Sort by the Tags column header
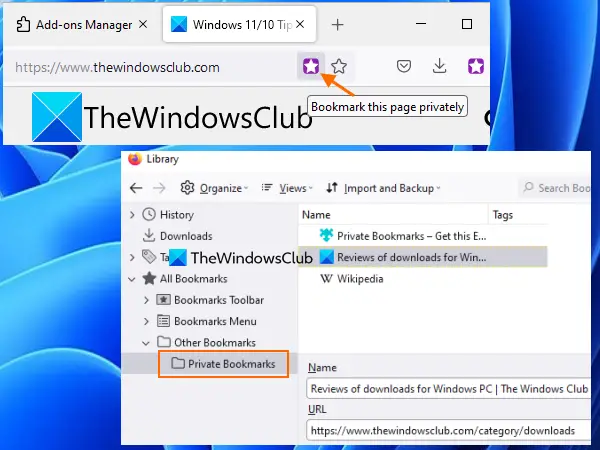The height and width of the screenshot is (450, 600). (518, 215)
